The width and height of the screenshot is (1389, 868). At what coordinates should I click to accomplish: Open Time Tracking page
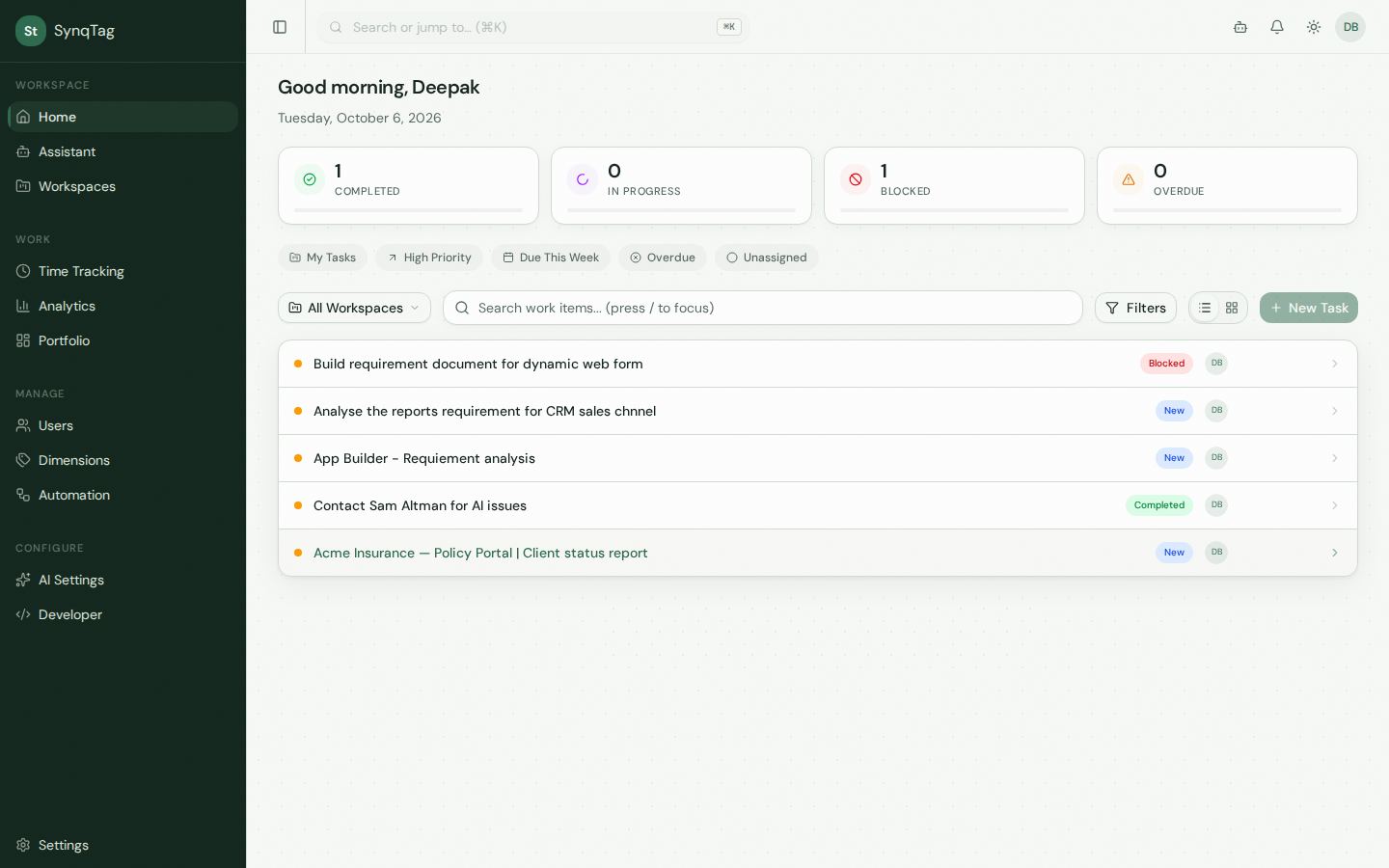coord(123,271)
